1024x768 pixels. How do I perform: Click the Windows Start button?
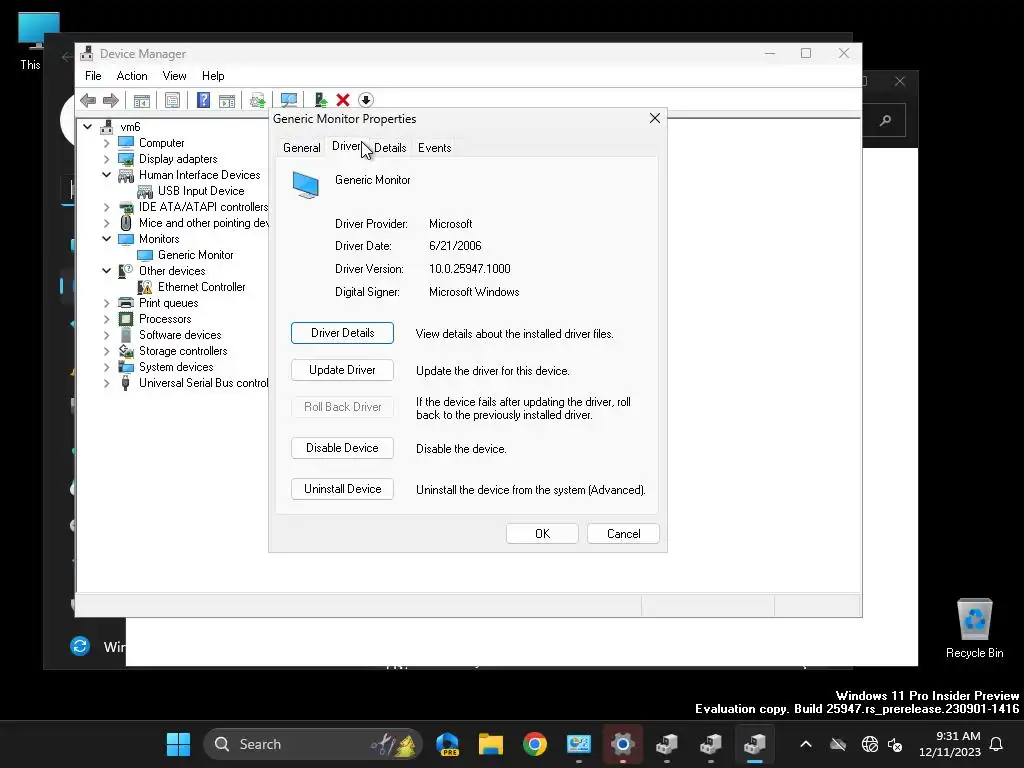click(178, 744)
